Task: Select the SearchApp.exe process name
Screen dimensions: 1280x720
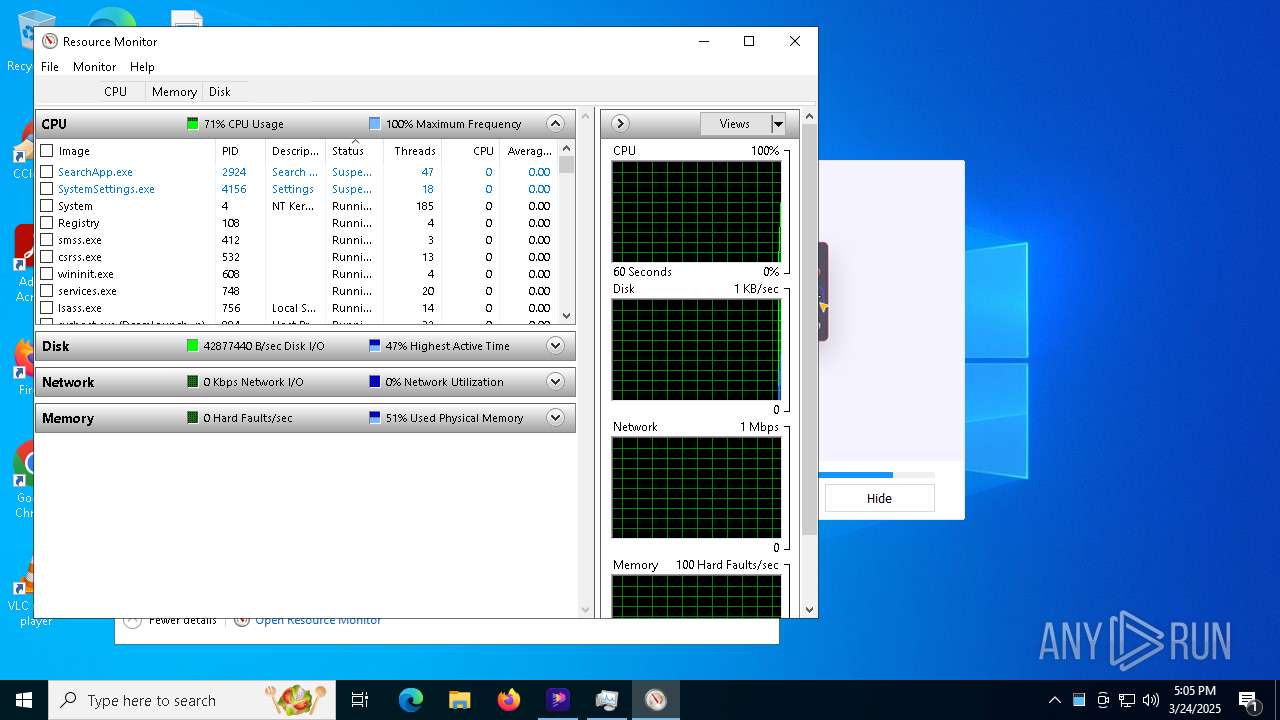Action: tap(95, 172)
